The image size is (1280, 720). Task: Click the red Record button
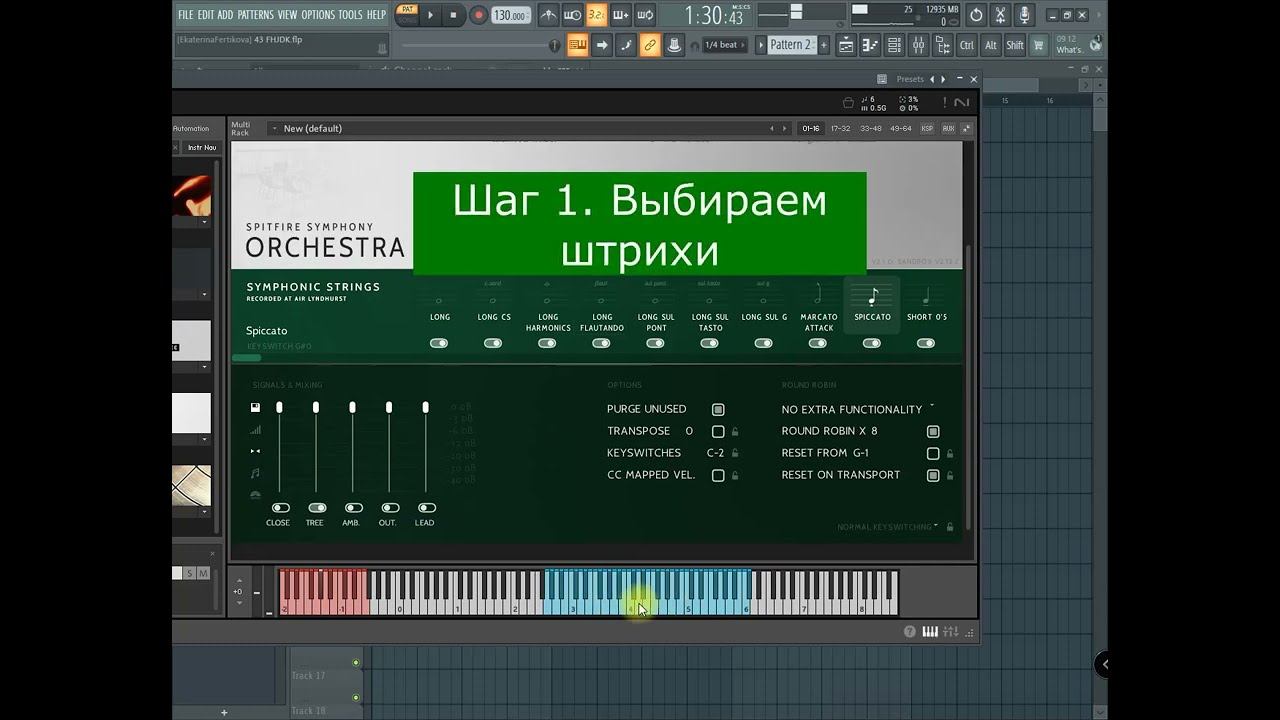tap(479, 15)
